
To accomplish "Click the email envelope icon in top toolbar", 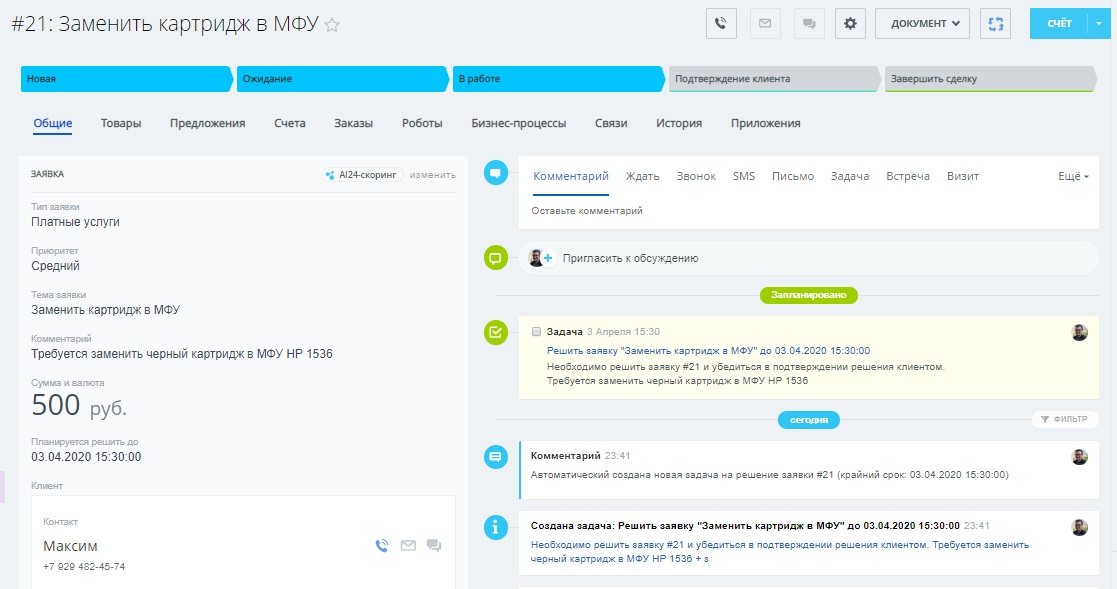I will (x=765, y=23).
